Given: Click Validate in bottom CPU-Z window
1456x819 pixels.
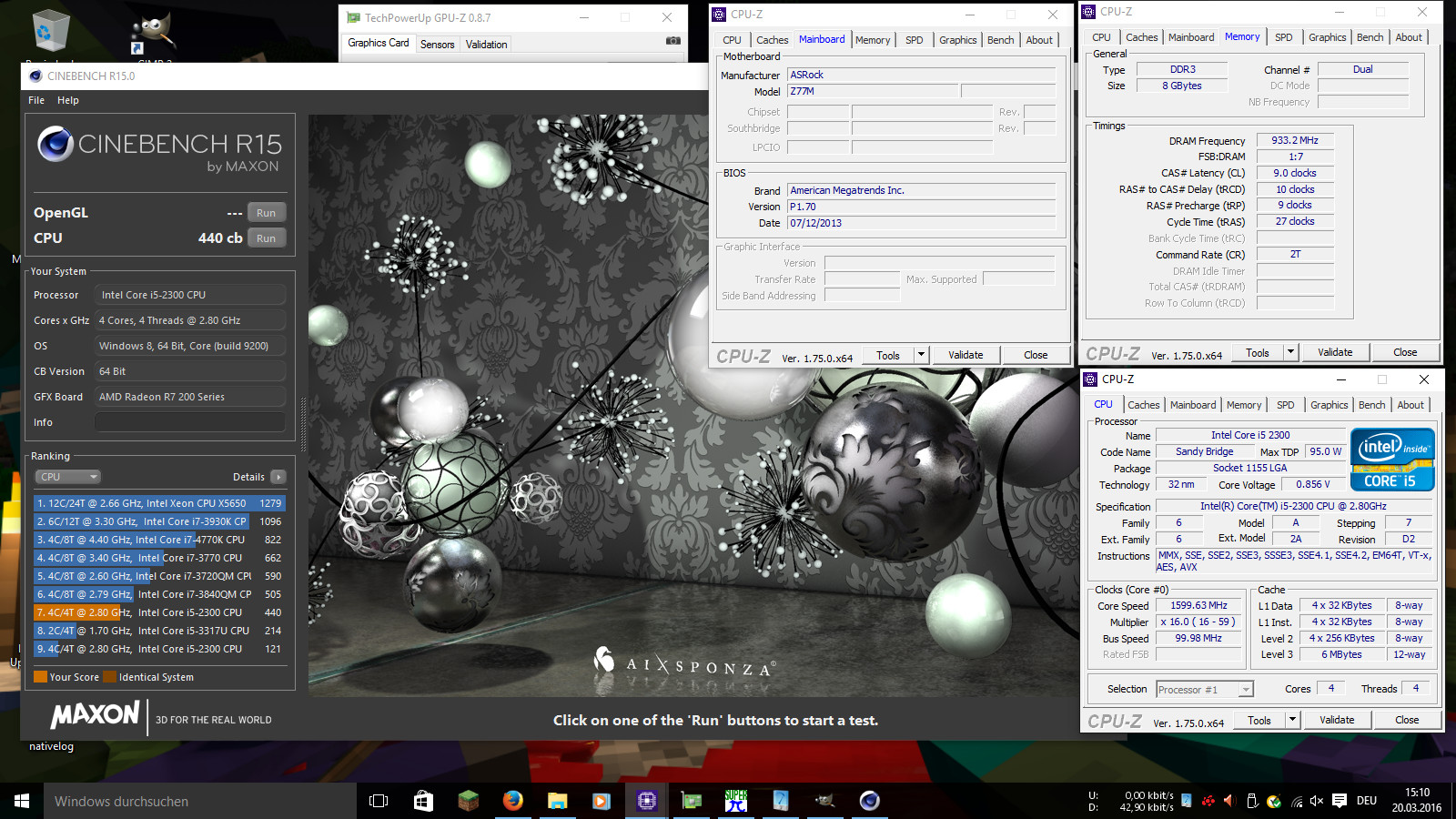Looking at the screenshot, I should click(1337, 720).
